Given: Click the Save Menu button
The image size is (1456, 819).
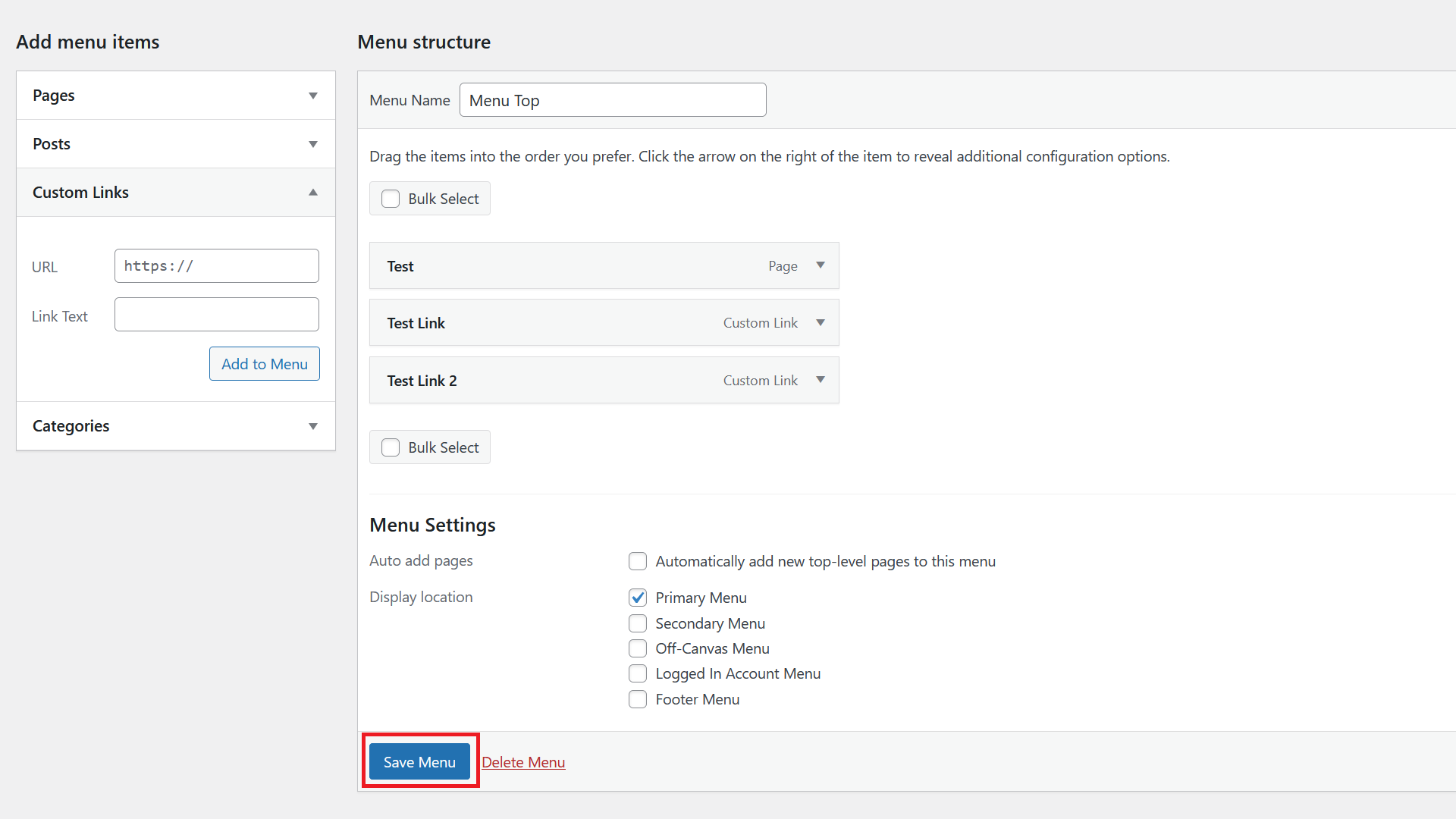Looking at the screenshot, I should coord(419,761).
